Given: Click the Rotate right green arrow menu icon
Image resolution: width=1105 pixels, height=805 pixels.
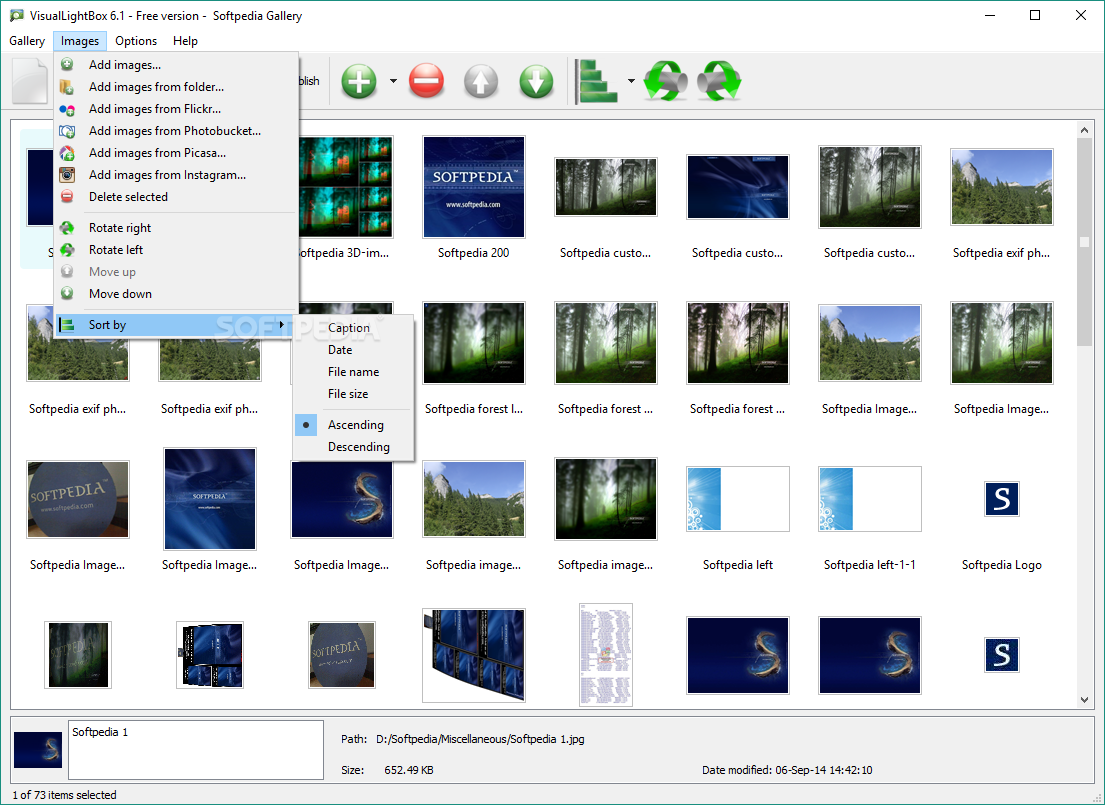Looking at the screenshot, I should pyautogui.click(x=67, y=228).
